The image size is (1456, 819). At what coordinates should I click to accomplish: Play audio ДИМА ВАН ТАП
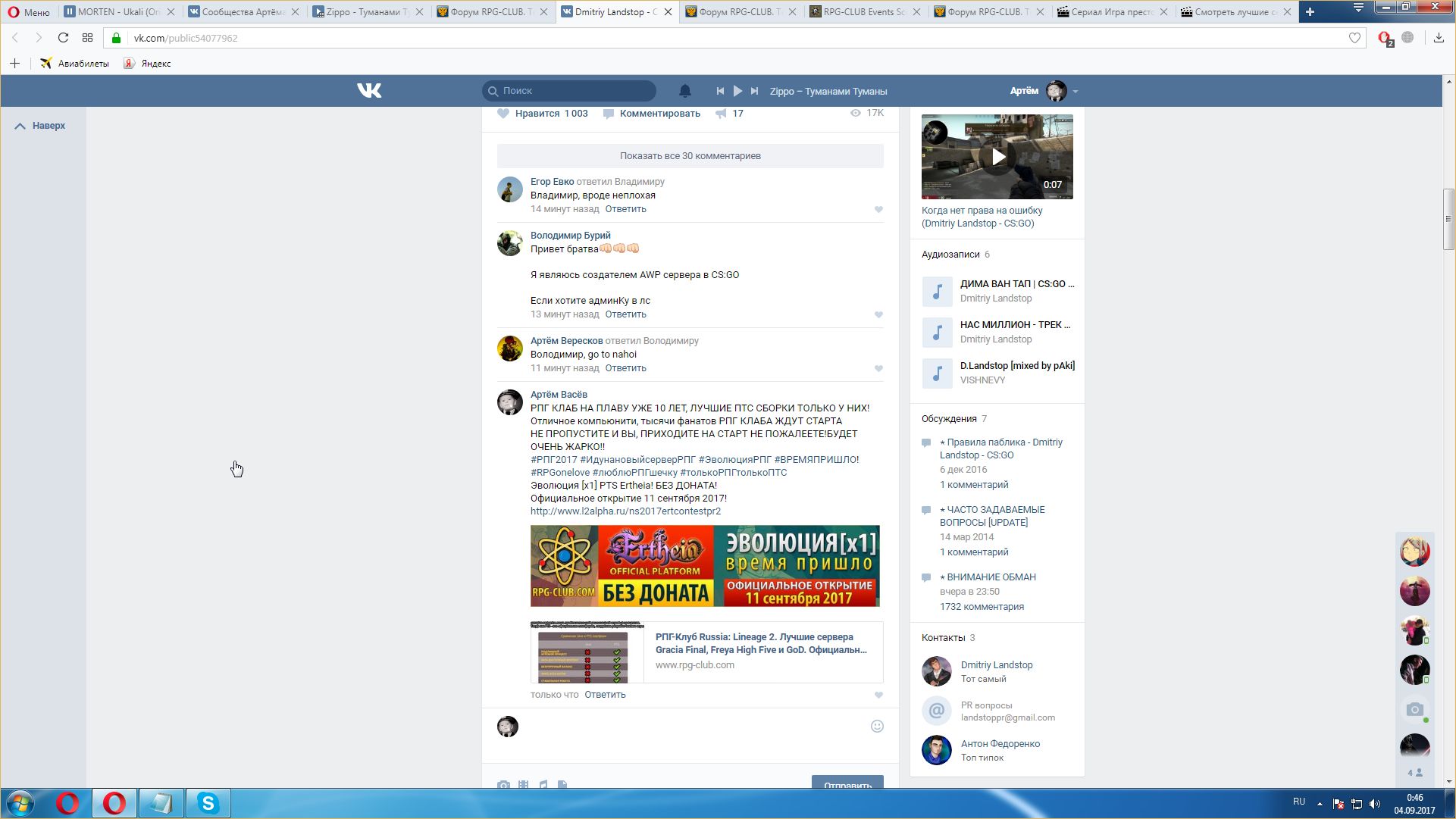click(x=937, y=292)
